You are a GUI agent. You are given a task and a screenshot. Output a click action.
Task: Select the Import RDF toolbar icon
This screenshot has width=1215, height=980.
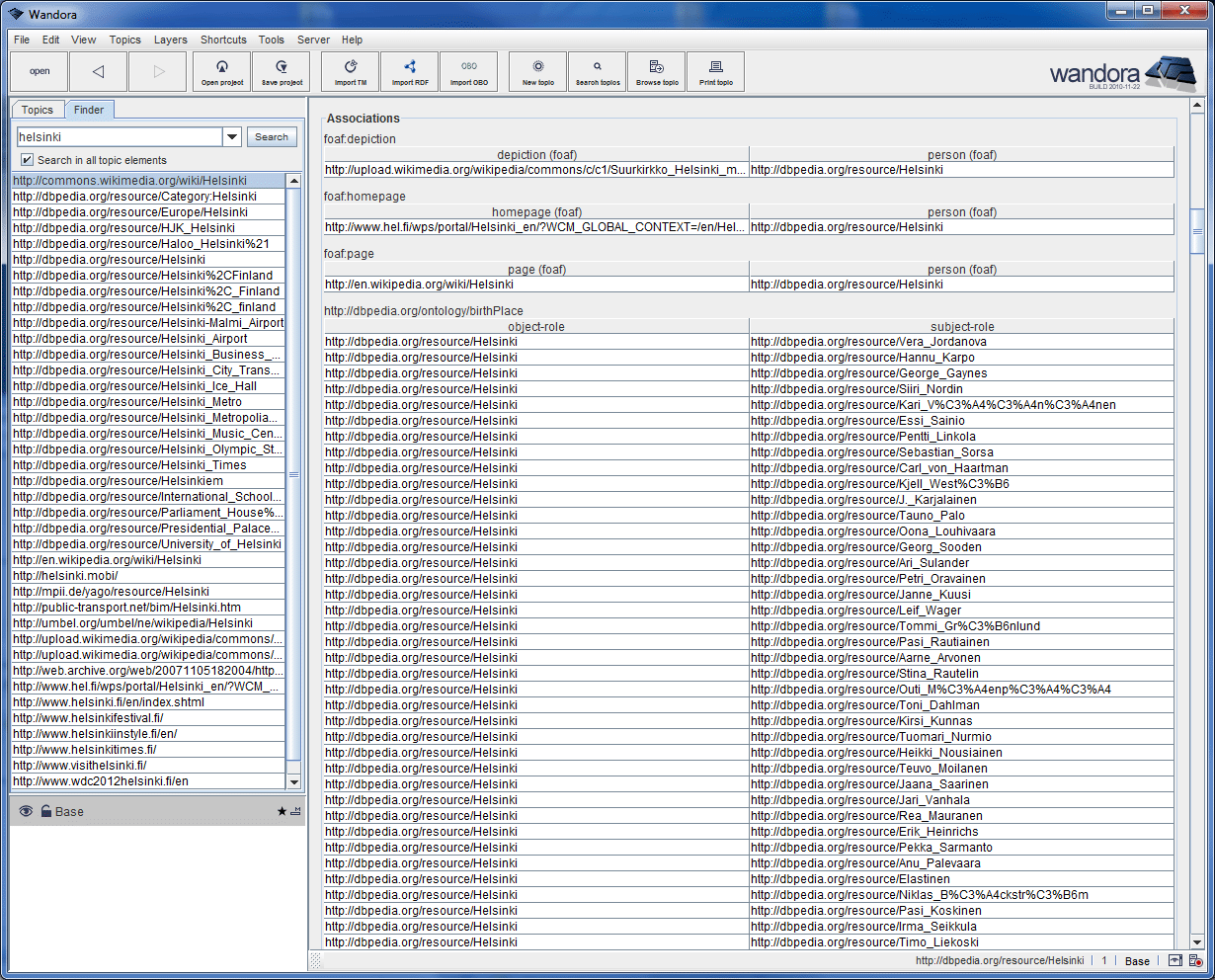[x=409, y=71]
